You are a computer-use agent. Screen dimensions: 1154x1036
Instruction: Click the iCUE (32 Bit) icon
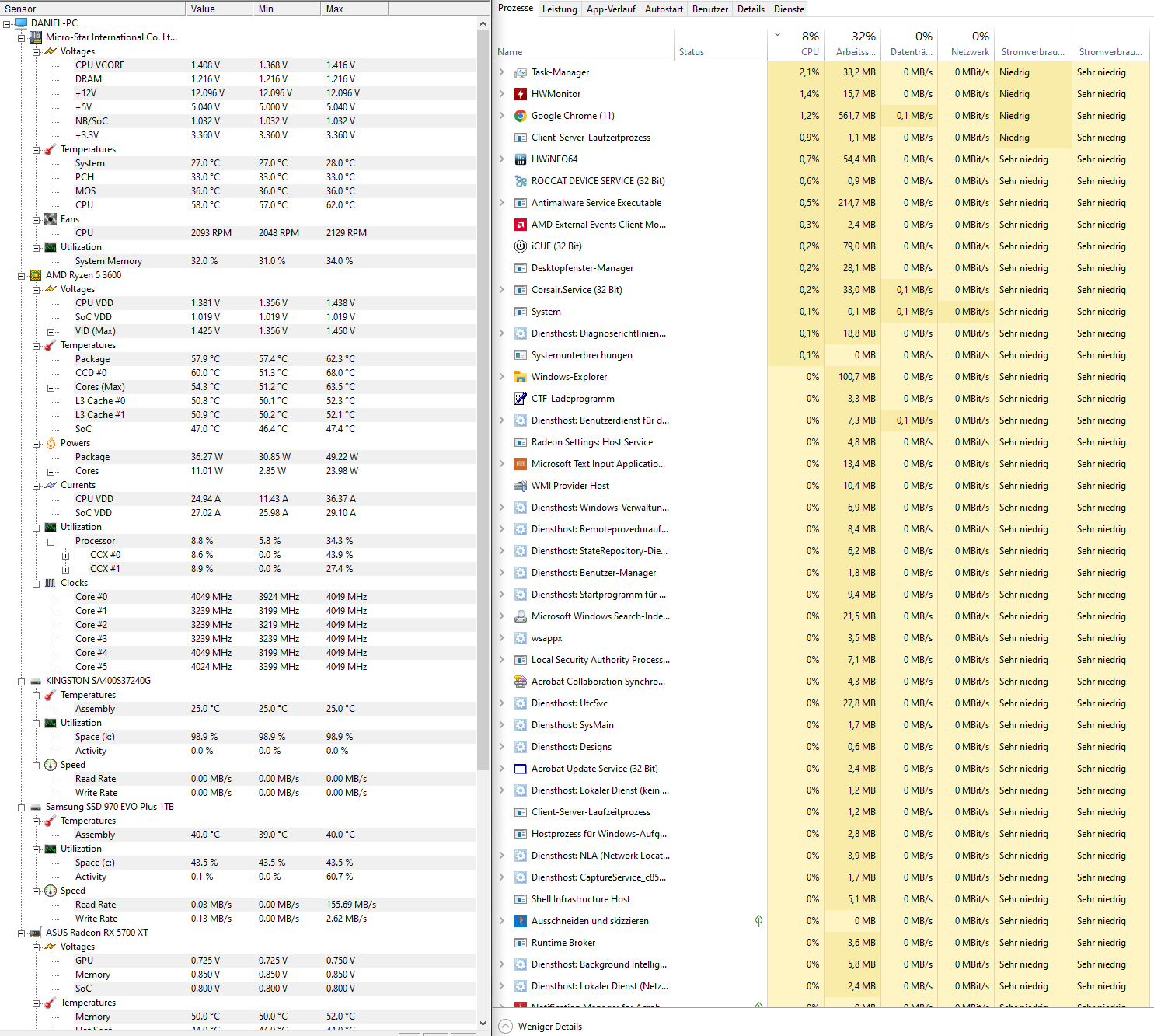pyautogui.click(x=521, y=246)
